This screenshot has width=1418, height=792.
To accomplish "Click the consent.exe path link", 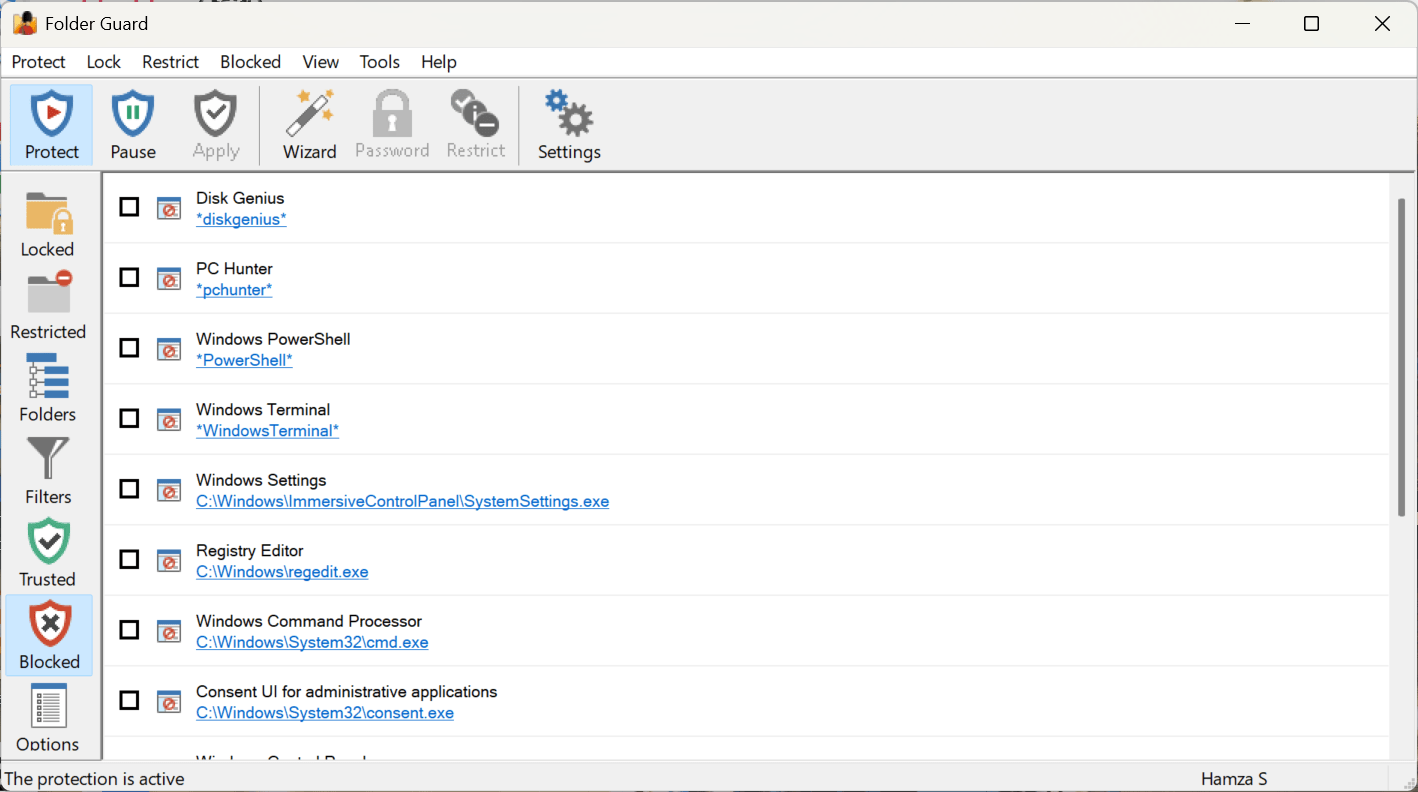I will coord(325,713).
